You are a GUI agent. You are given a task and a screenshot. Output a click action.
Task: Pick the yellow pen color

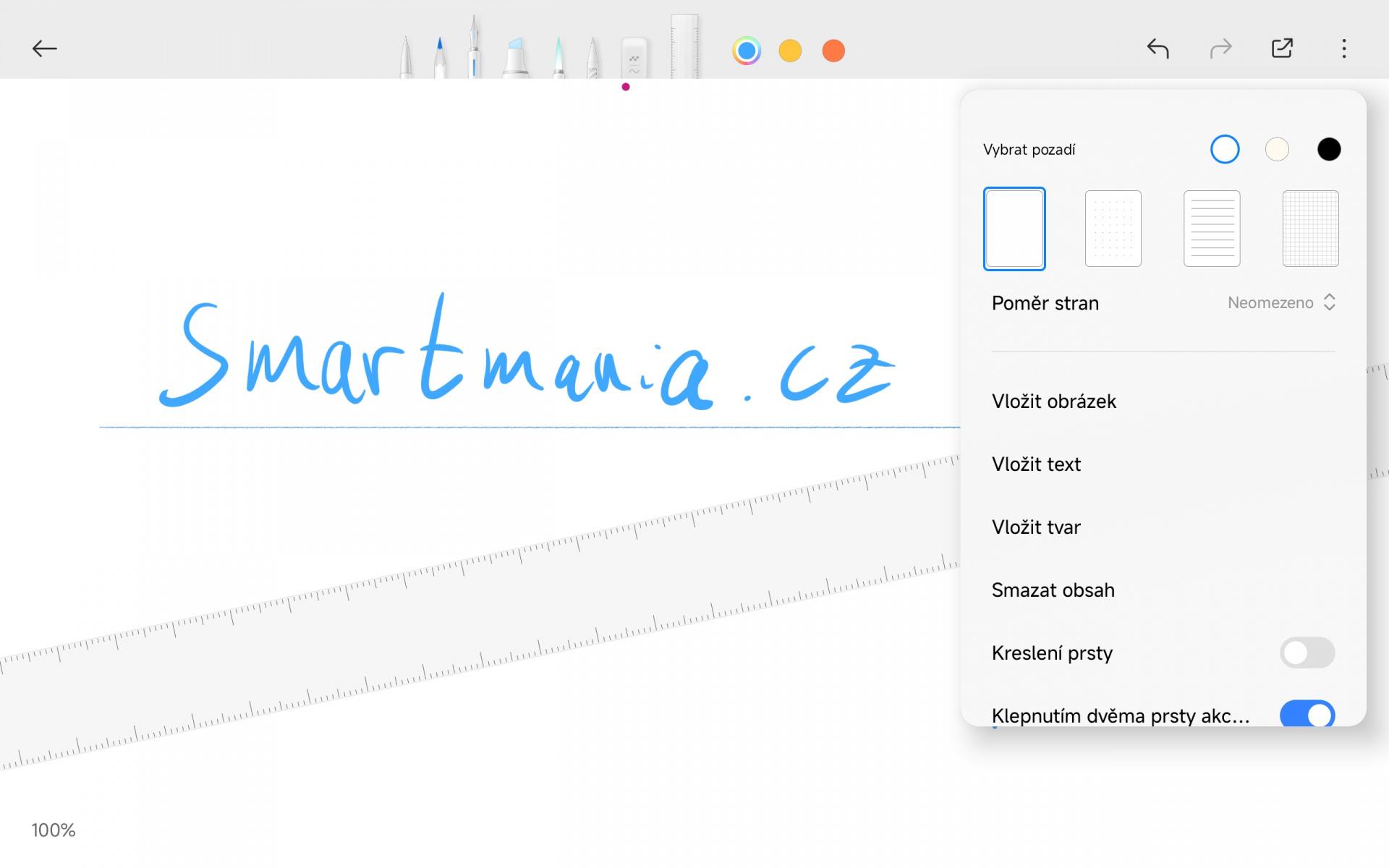pyautogui.click(x=790, y=51)
